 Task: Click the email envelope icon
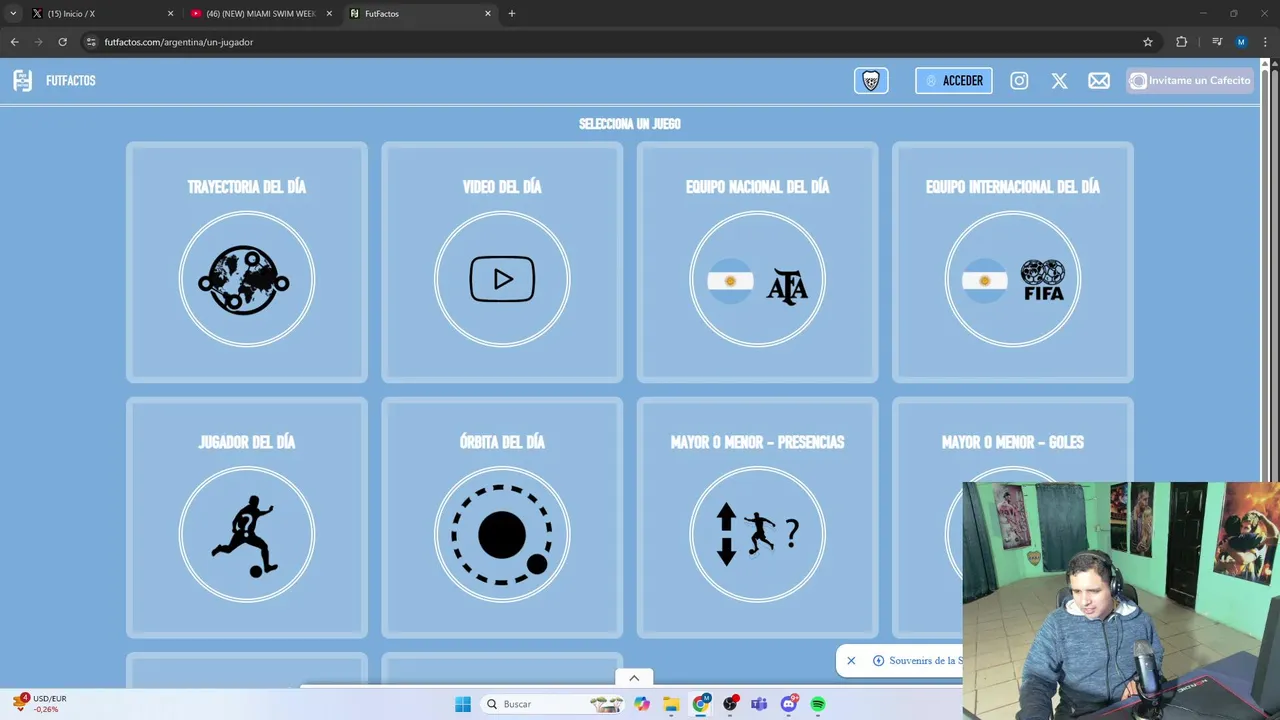tap(1099, 81)
